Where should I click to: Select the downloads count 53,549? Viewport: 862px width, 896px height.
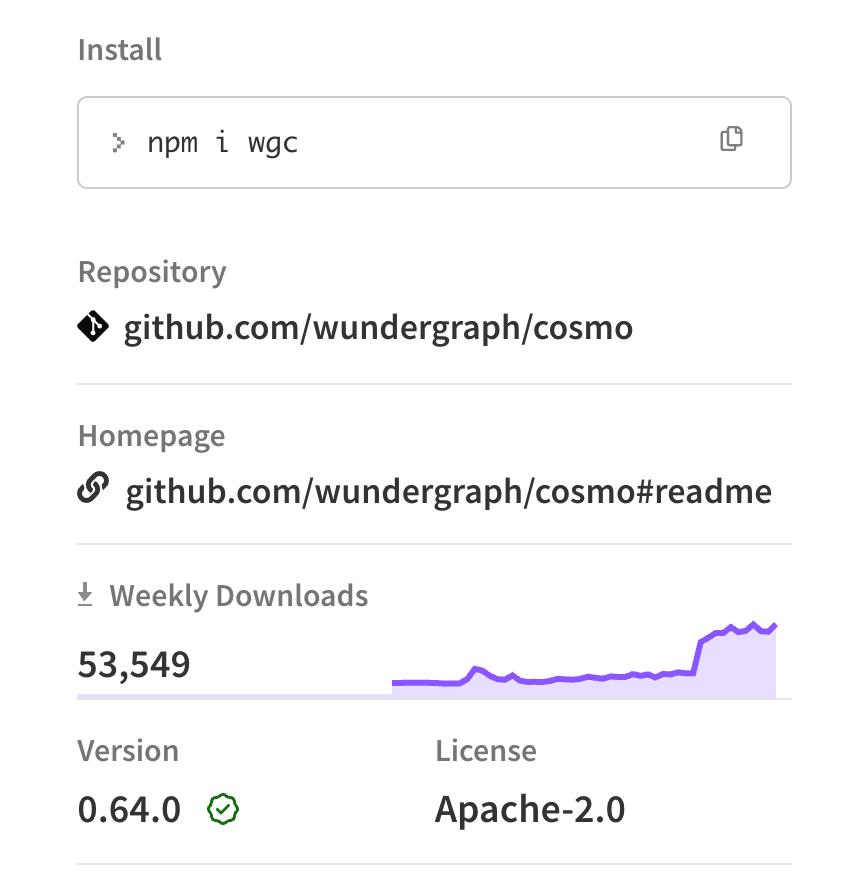[133, 665]
